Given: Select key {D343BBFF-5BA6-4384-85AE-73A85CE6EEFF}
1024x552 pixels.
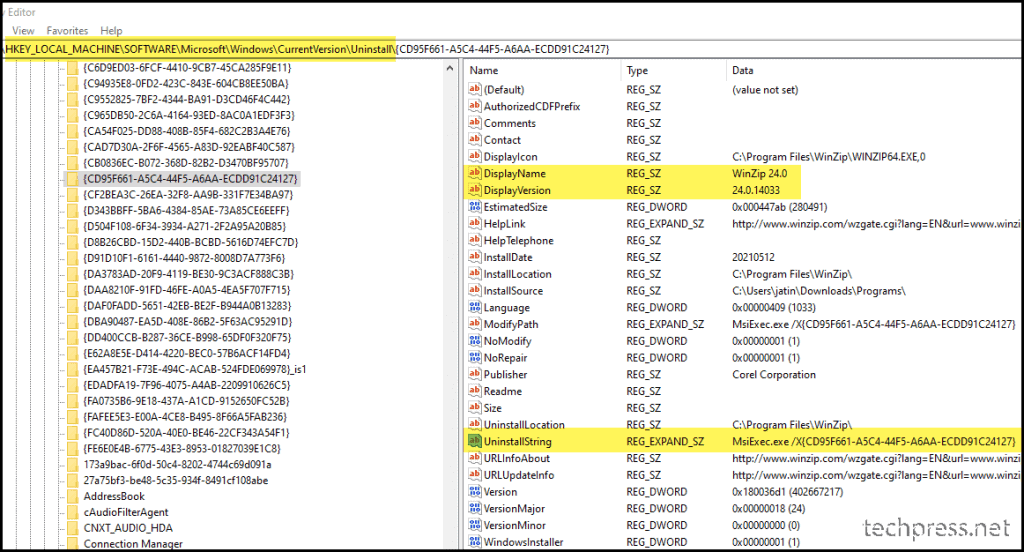Looking at the screenshot, I should 185,210.
